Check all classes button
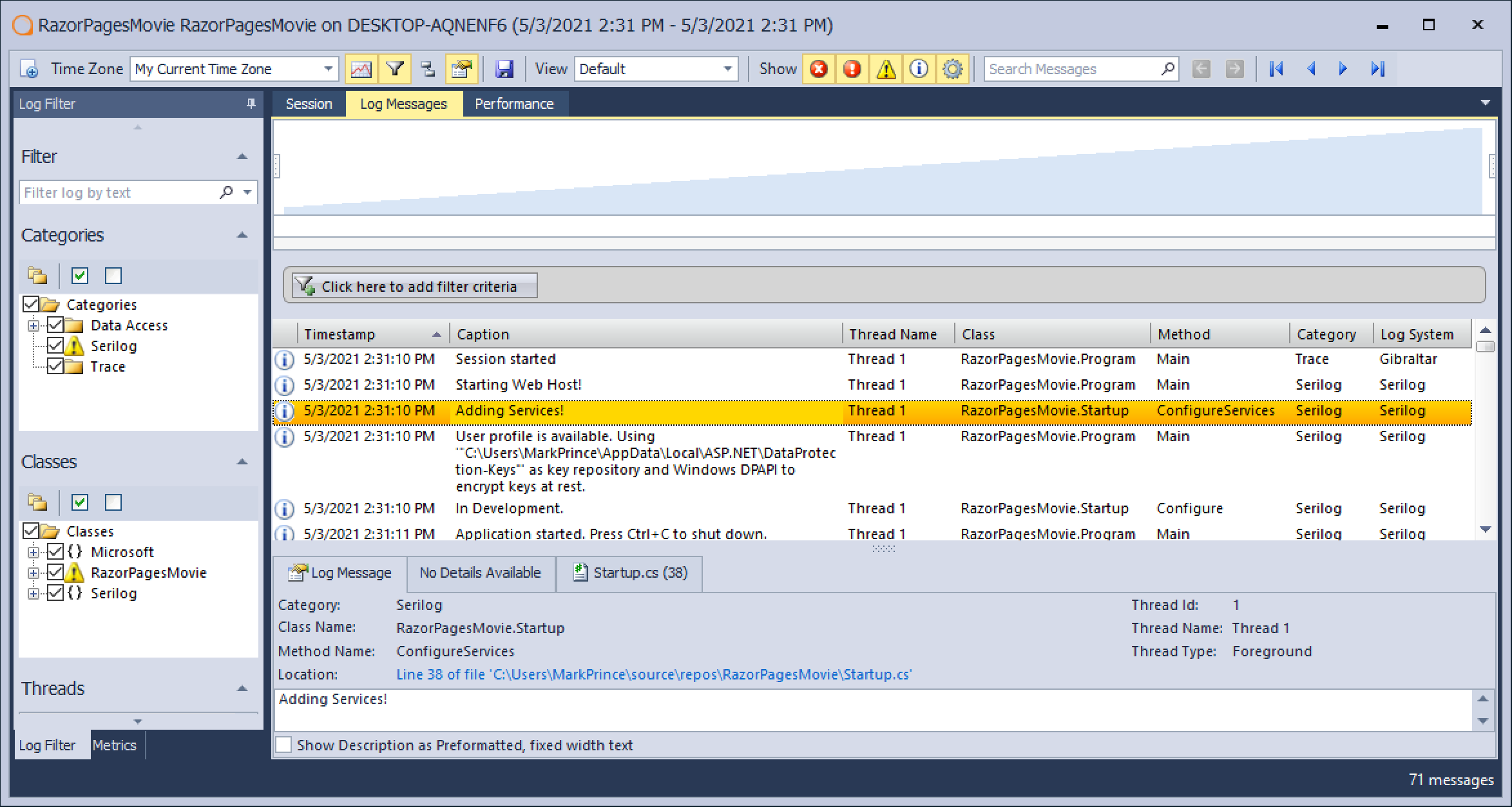The width and height of the screenshot is (1512, 807). tap(80, 502)
